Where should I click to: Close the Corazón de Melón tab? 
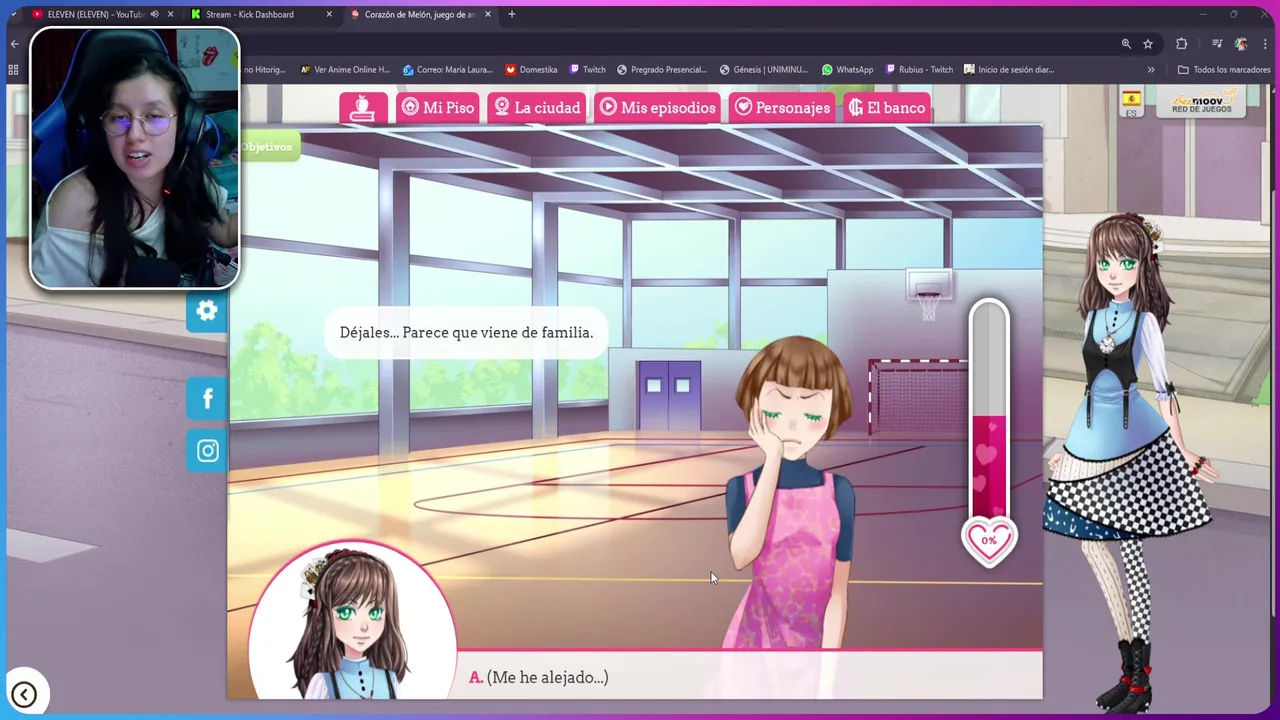[488, 14]
